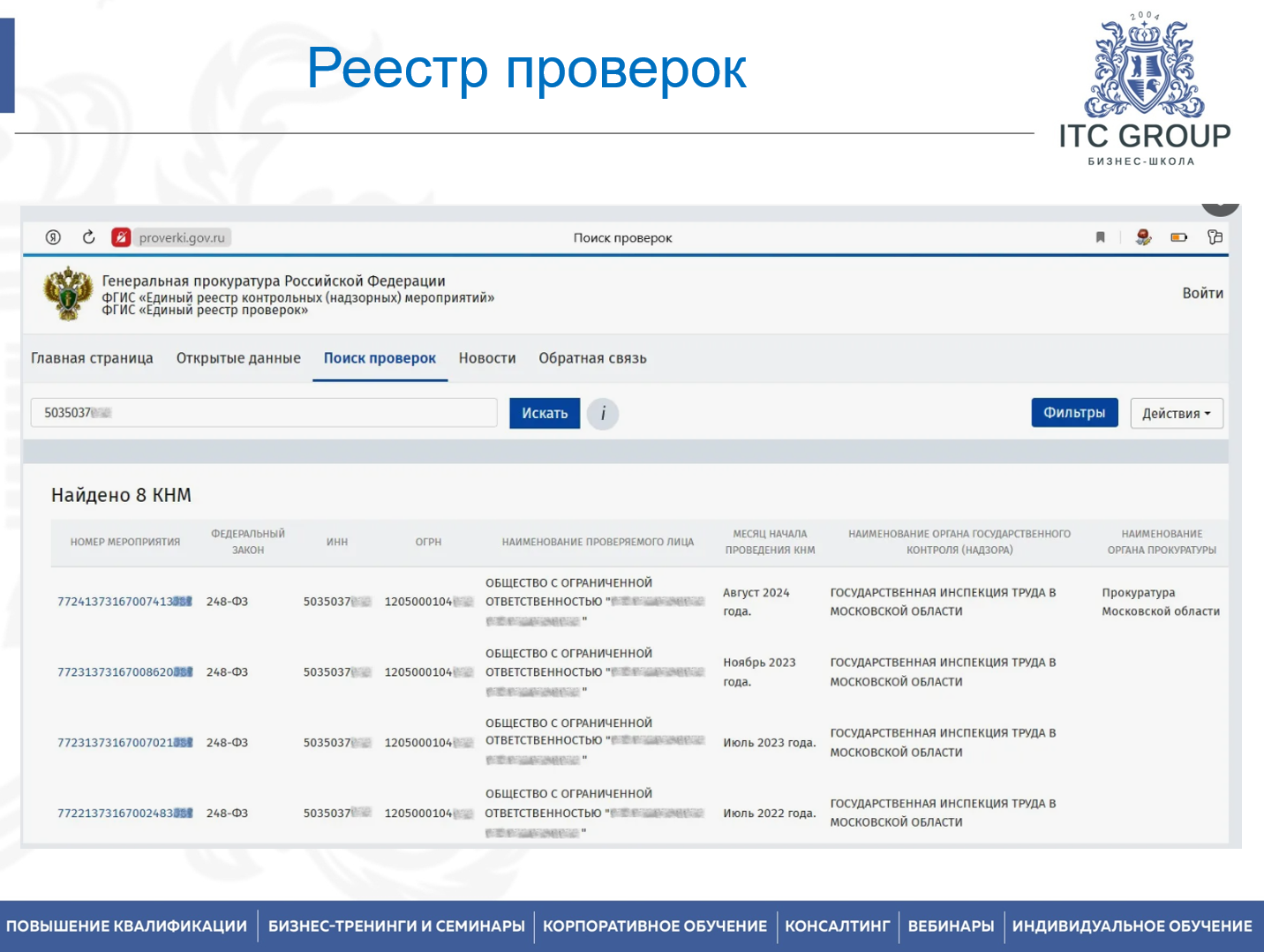Screen dimensions: 1264x952
Task: Click the МЕСЯЦ НАЧАЛА ПРОВЕДЕНИЯ КНМ header
Action: pyautogui.click(x=770, y=542)
